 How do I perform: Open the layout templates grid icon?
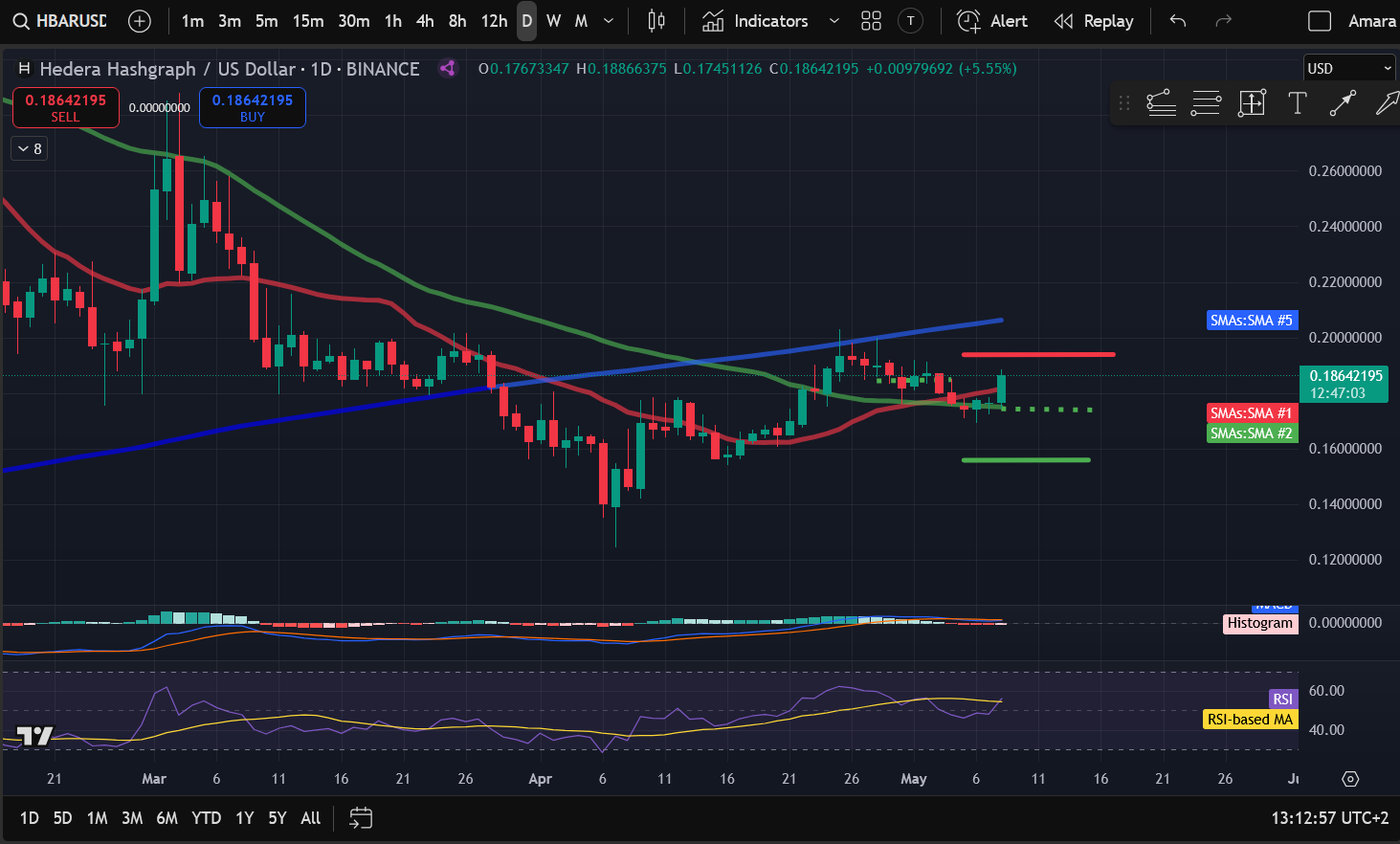pyautogui.click(x=871, y=21)
